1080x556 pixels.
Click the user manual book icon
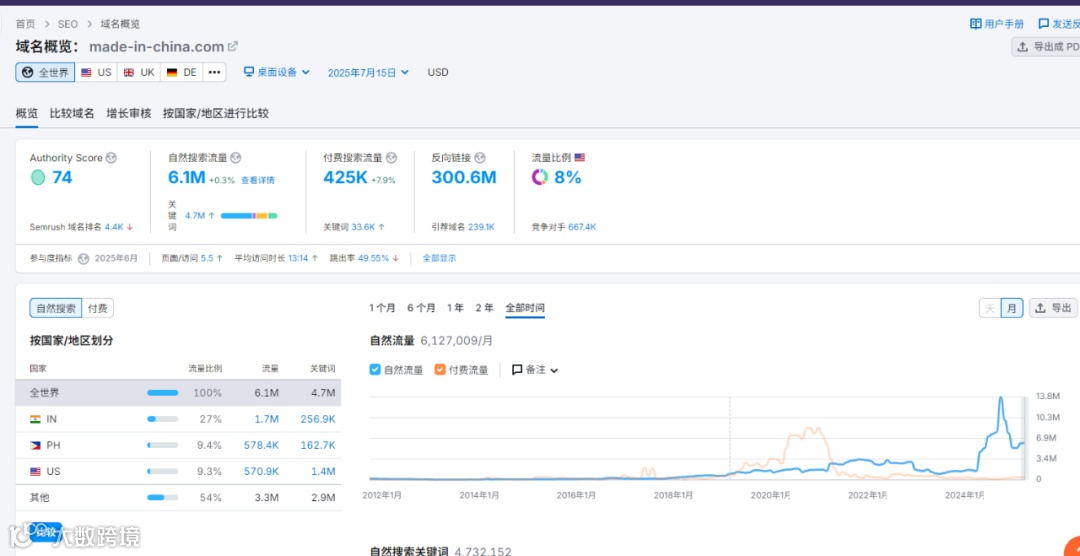975,23
